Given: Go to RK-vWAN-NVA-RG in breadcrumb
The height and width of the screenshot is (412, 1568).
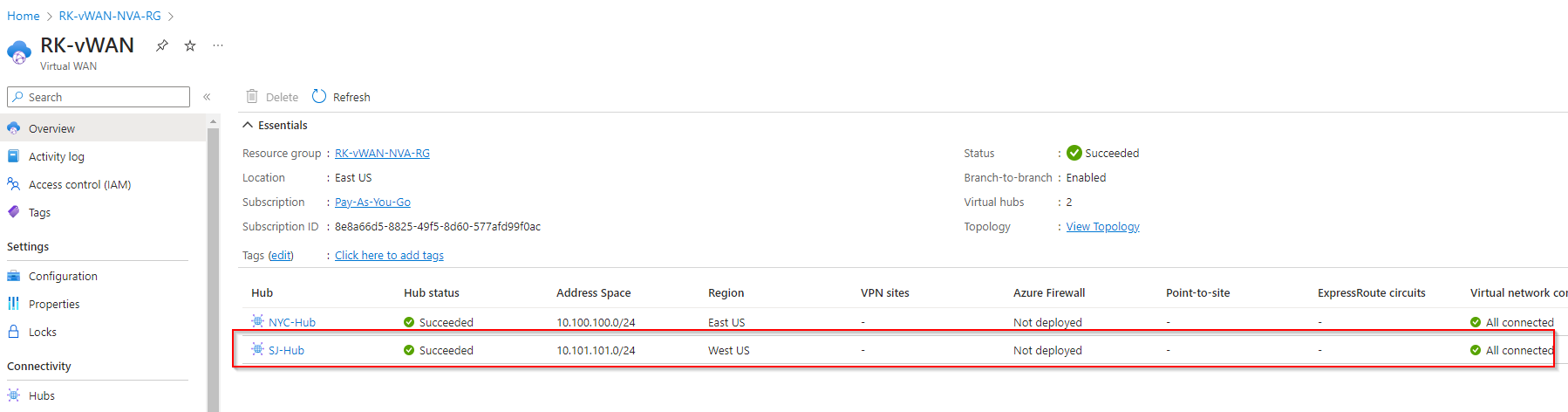Looking at the screenshot, I should 110,16.
